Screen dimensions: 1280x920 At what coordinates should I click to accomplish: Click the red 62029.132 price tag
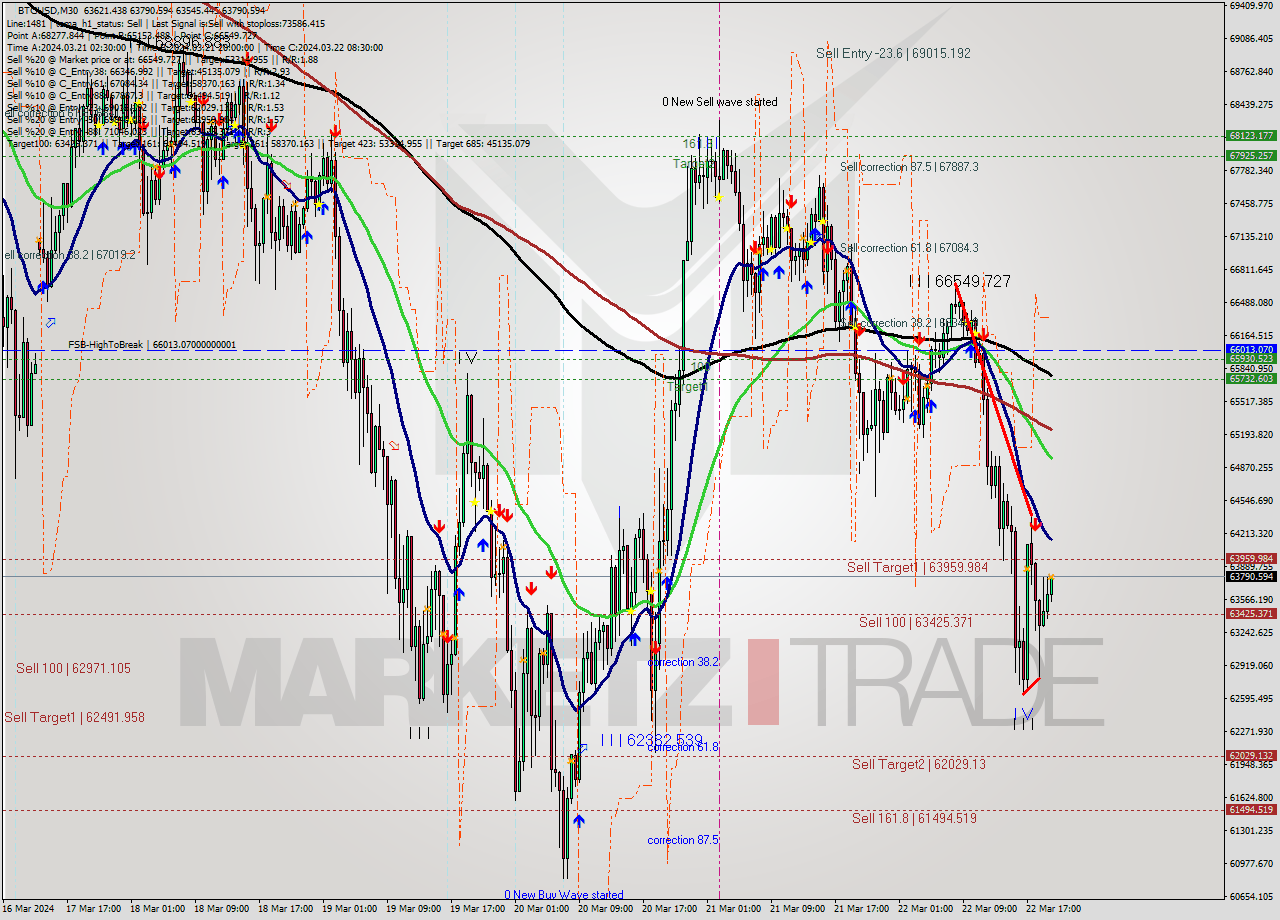point(1250,755)
